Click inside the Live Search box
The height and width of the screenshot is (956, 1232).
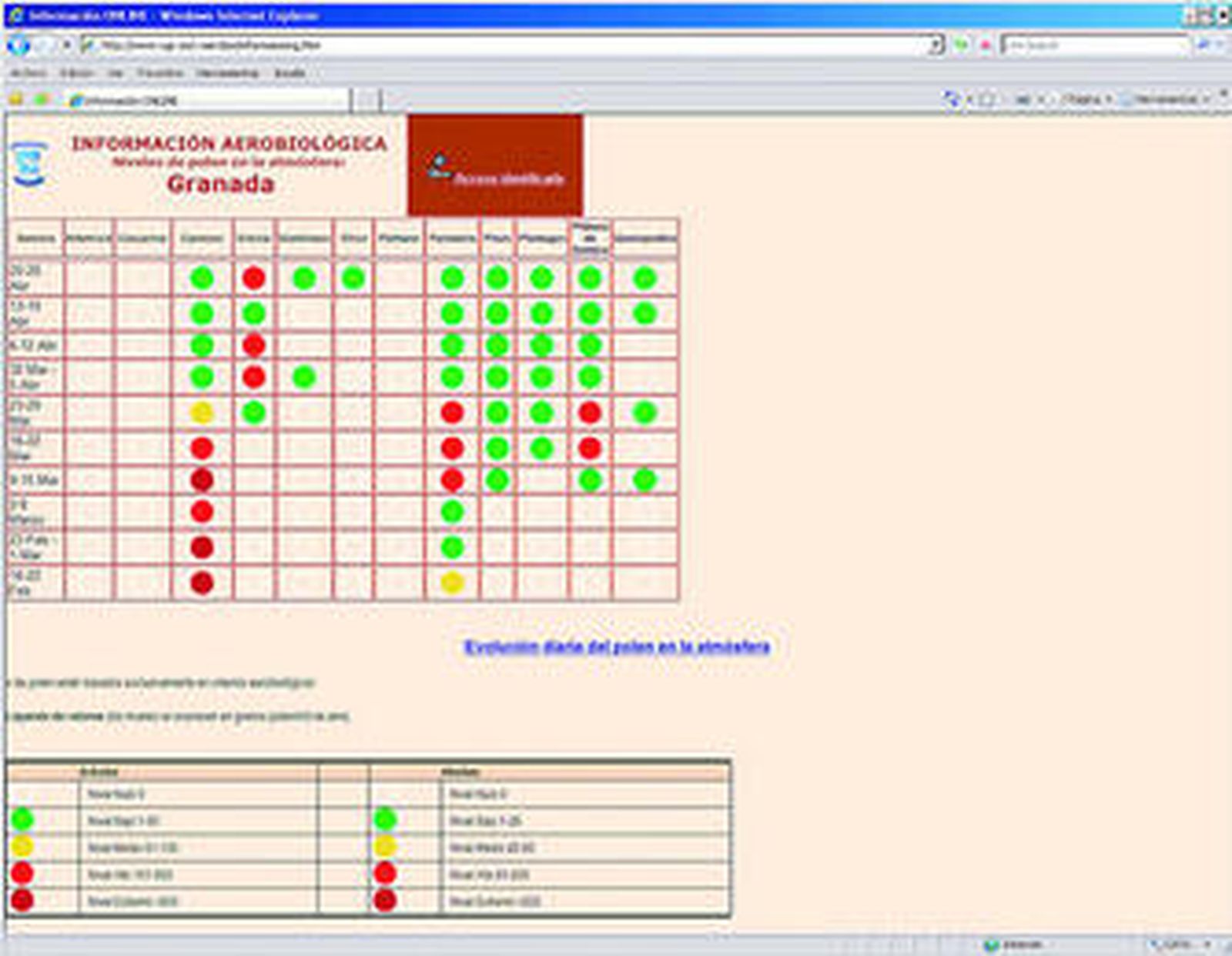pos(1093,45)
